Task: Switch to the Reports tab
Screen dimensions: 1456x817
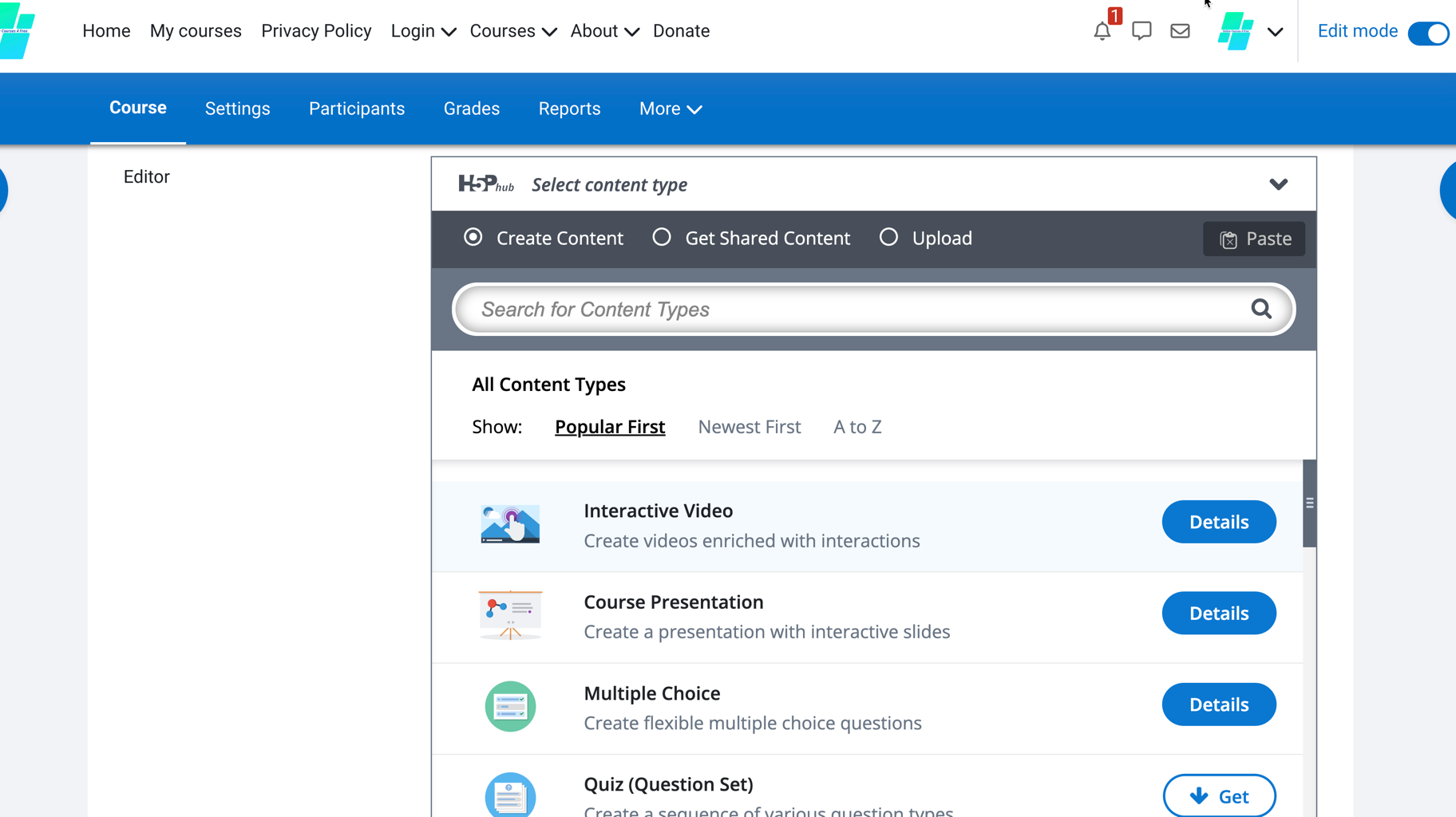Action: [569, 109]
